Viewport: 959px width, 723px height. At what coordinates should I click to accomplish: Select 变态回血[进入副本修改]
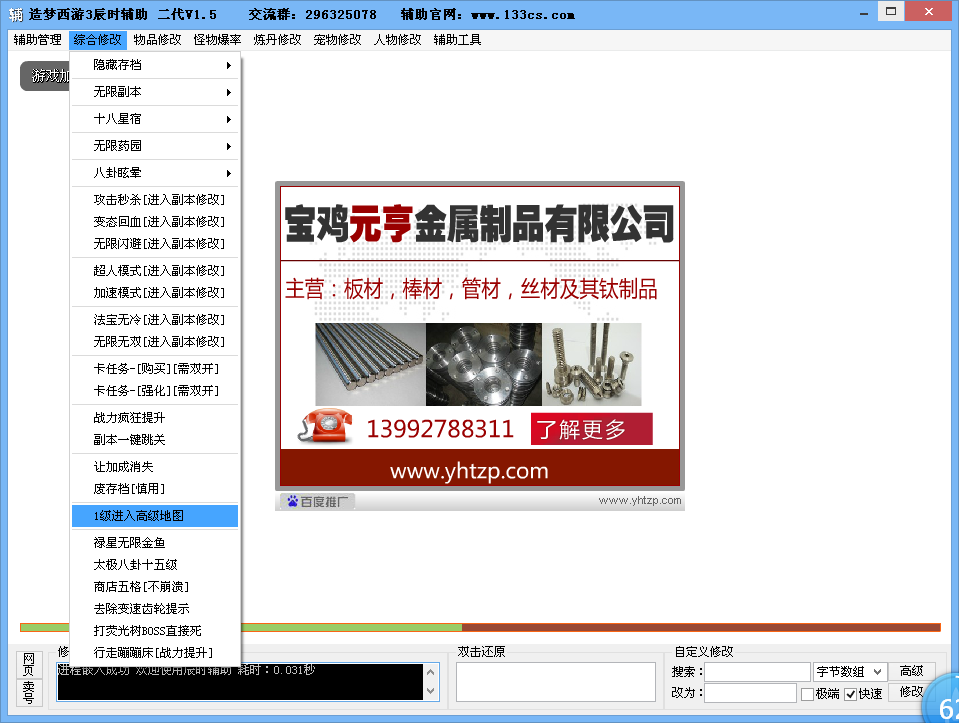[x=155, y=221]
